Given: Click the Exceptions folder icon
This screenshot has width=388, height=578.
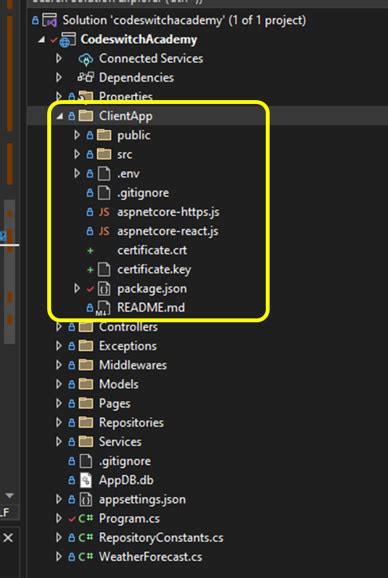Looking at the screenshot, I should [85, 346].
